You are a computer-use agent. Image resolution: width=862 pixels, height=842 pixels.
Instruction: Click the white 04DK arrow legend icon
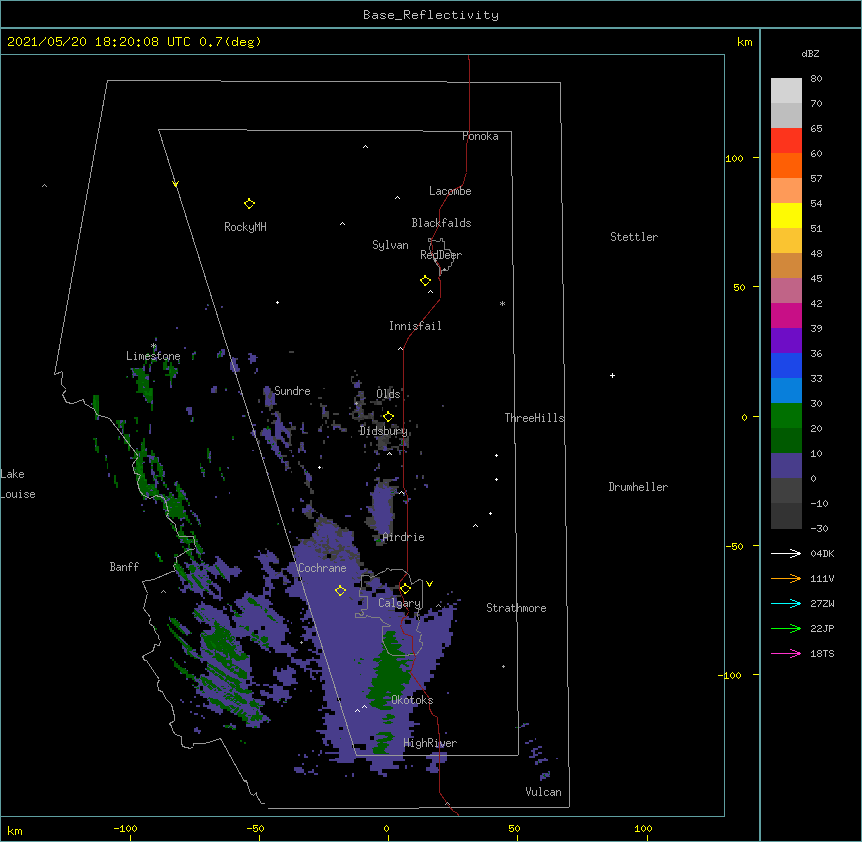(786, 553)
